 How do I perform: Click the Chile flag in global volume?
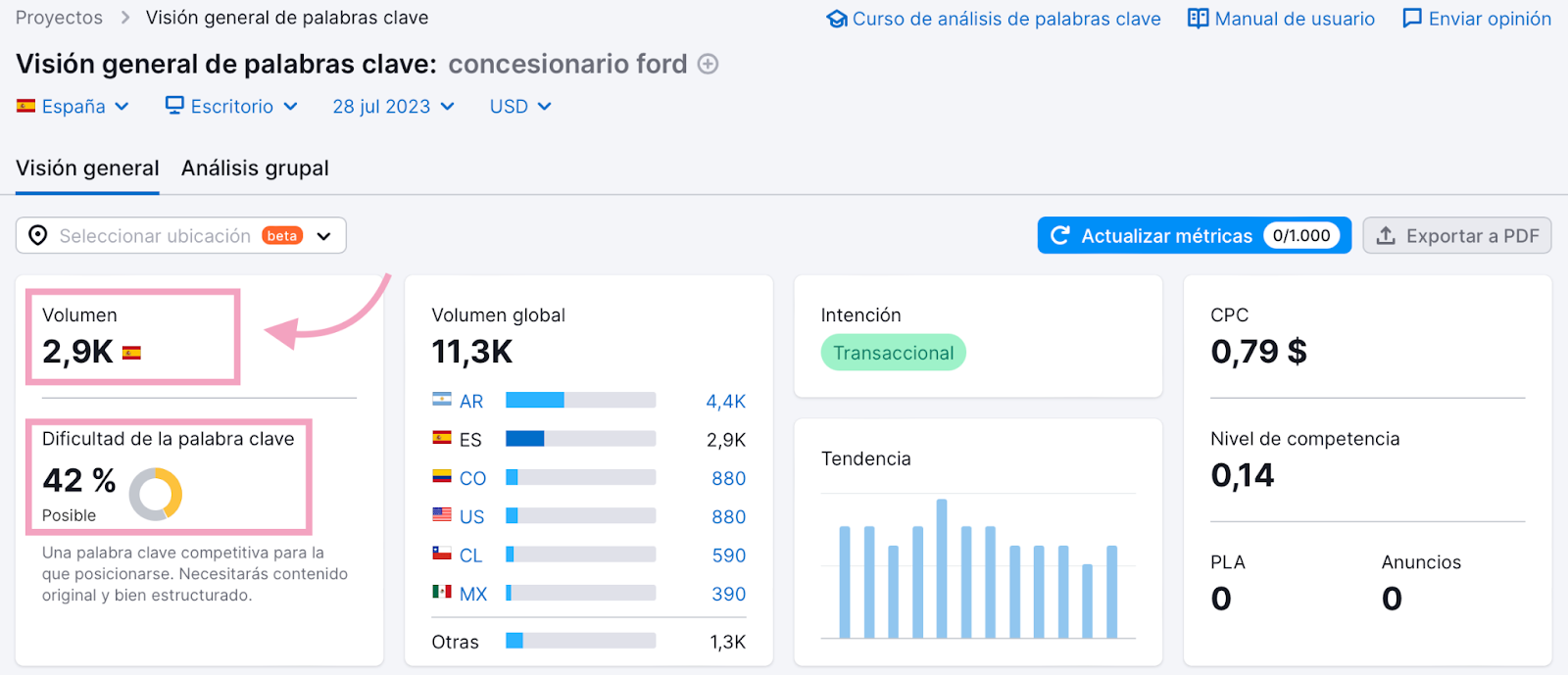[442, 554]
